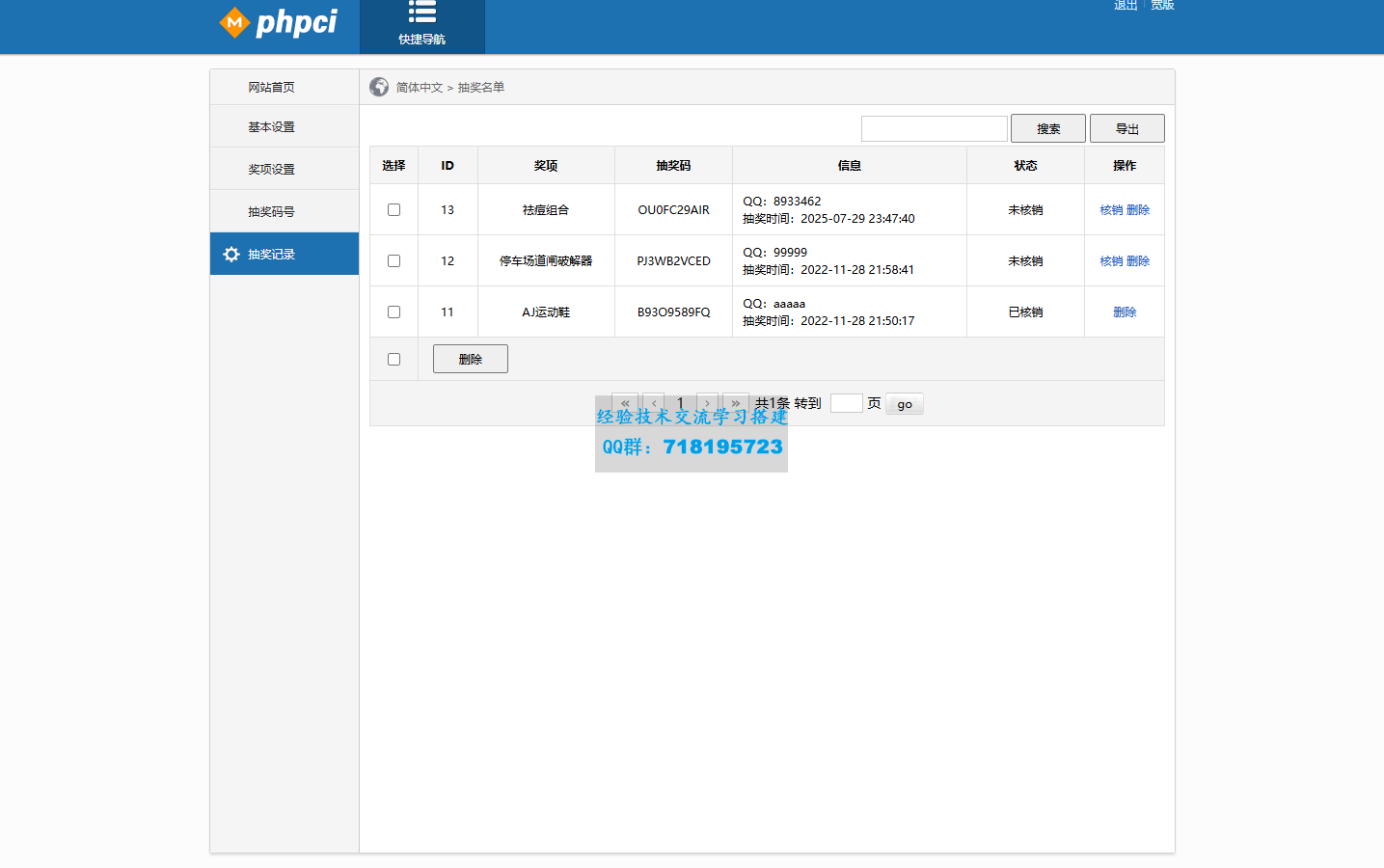
Task: Open 网站首页 in the sidebar
Action: 284,86
